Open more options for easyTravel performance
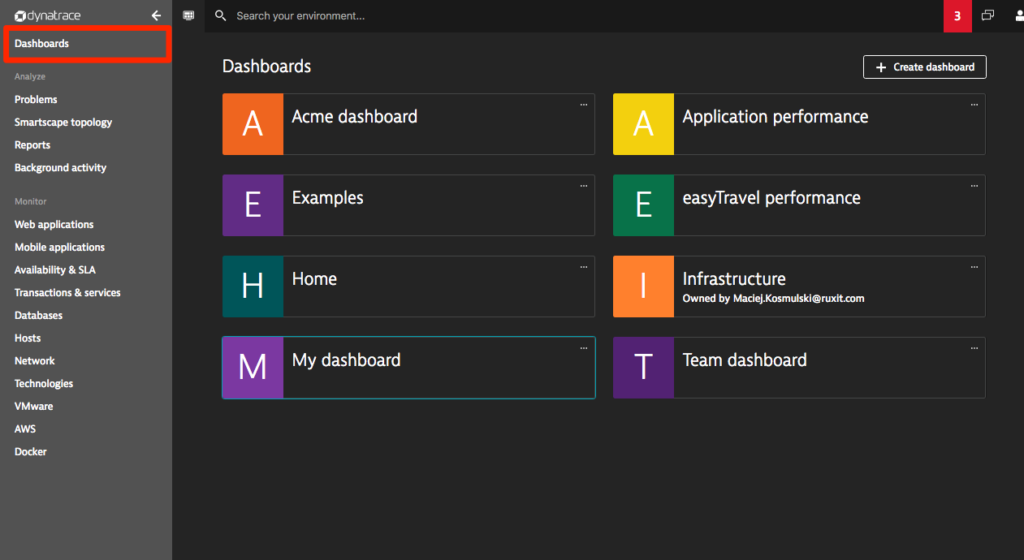This screenshot has height=560, width=1024. [x=974, y=186]
